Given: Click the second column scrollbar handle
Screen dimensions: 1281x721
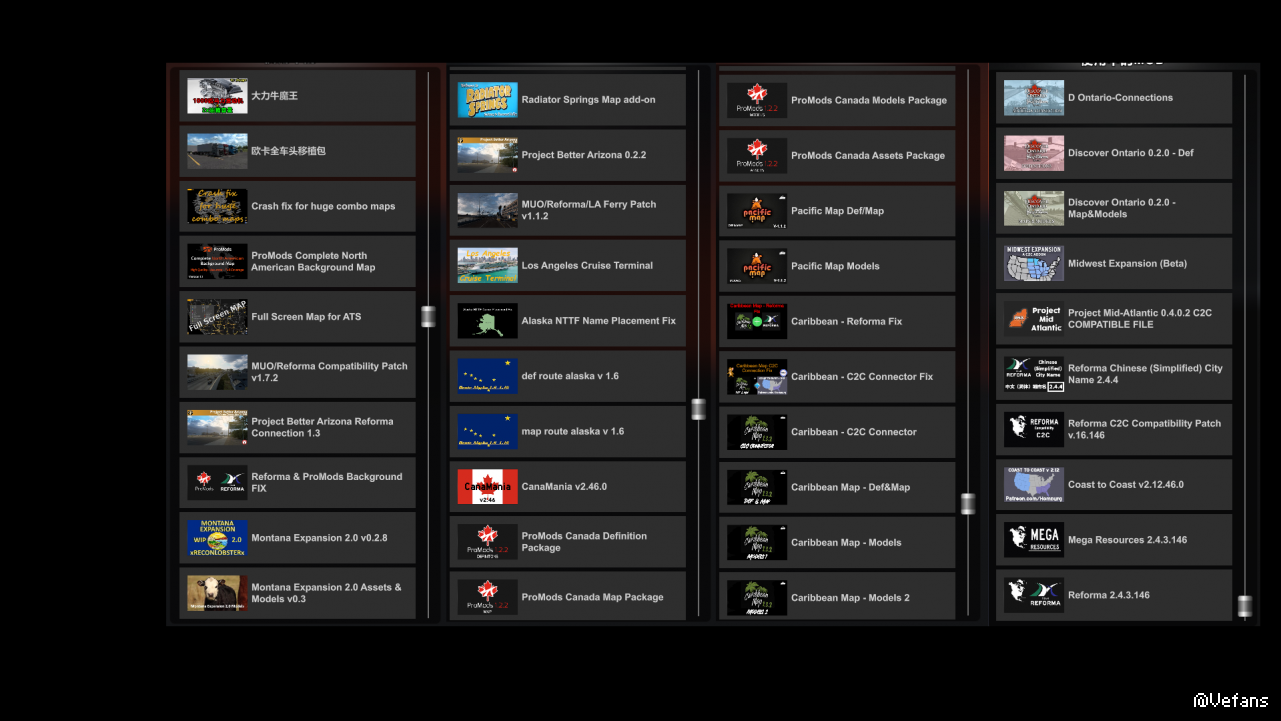Looking at the screenshot, I should pos(698,409).
